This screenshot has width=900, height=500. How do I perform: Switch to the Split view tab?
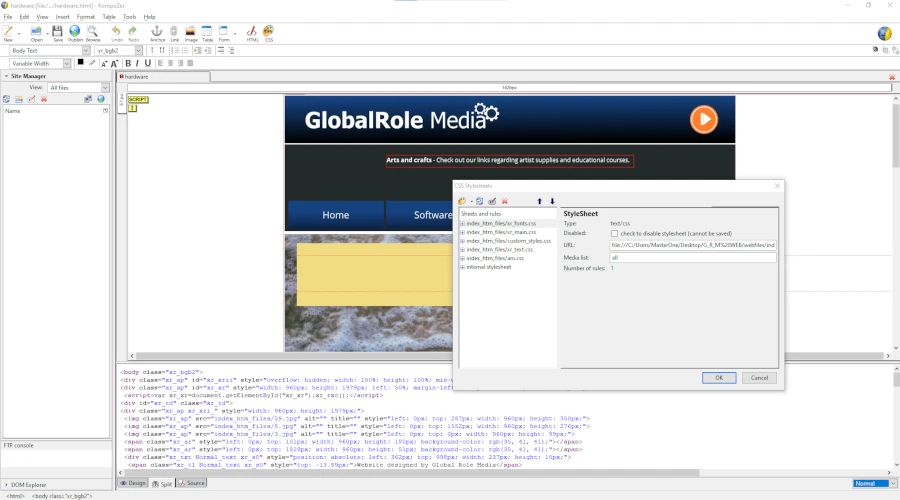point(162,483)
